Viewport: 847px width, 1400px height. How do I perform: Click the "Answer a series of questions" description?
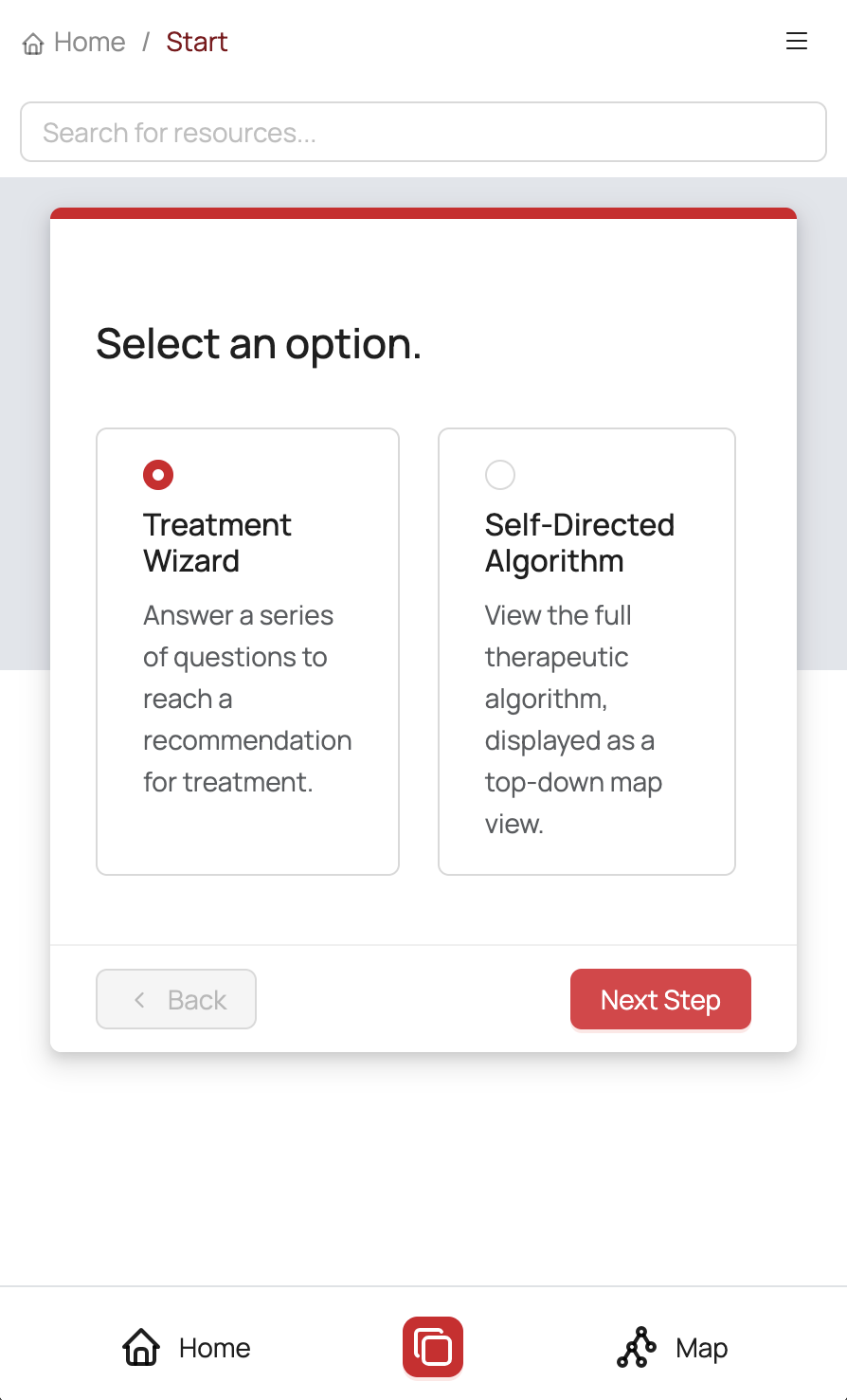tap(246, 699)
